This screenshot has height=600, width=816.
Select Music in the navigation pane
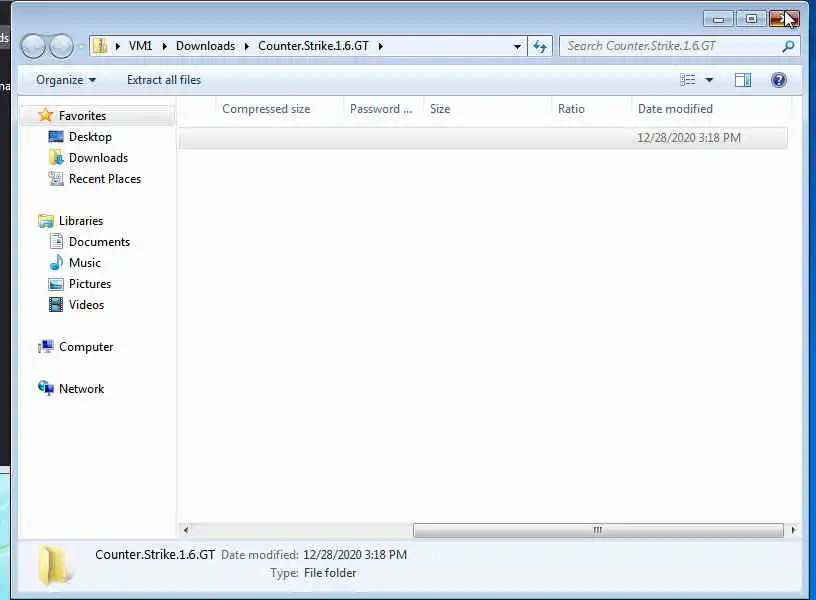click(85, 263)
